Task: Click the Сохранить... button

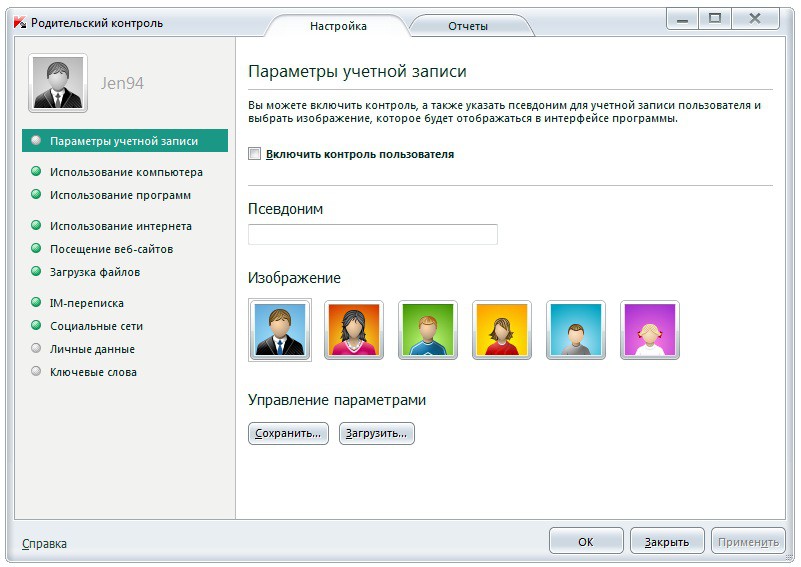Action: (288, 434)
